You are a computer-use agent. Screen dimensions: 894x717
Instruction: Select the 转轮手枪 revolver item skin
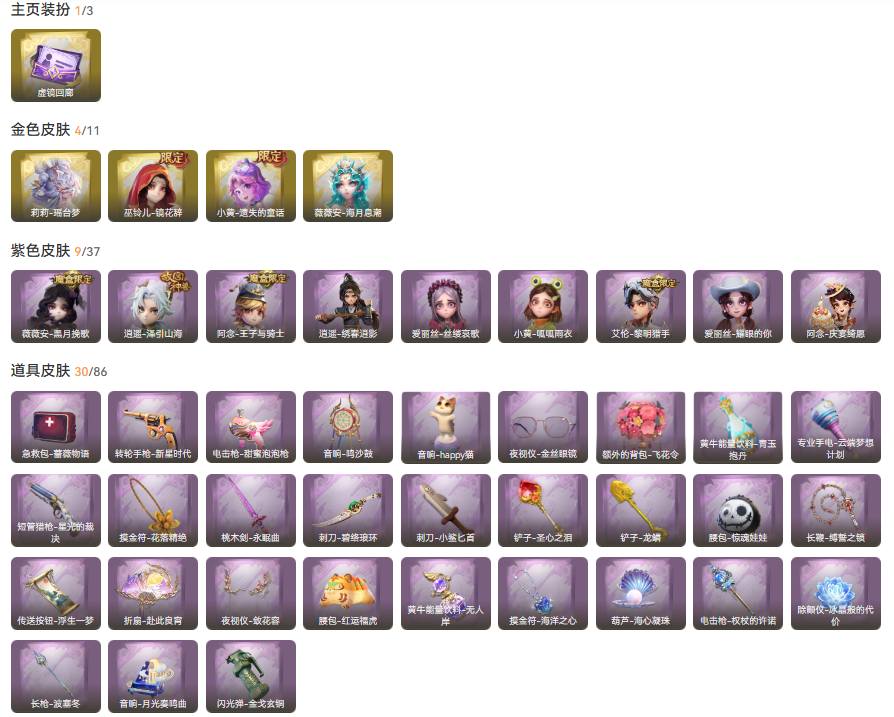click(153, 427)
